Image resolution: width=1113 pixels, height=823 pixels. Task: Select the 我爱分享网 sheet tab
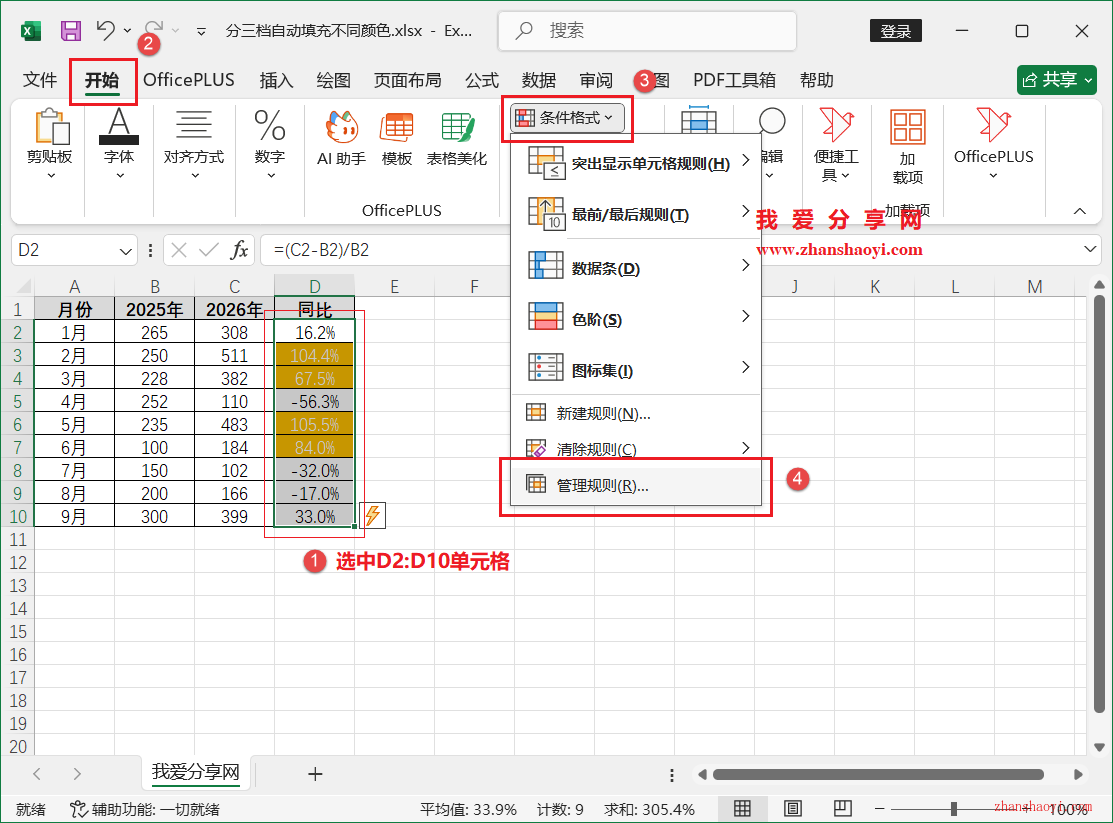[196, 772]
